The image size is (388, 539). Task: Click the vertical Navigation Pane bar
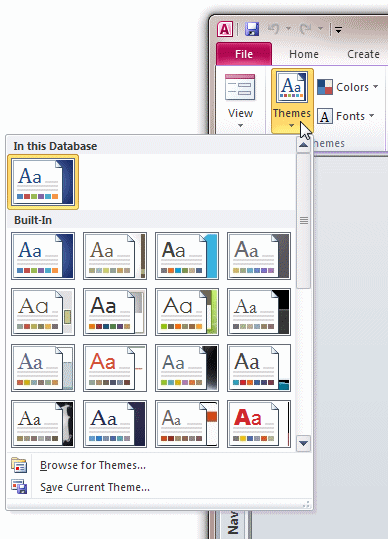tap(234, 525)
